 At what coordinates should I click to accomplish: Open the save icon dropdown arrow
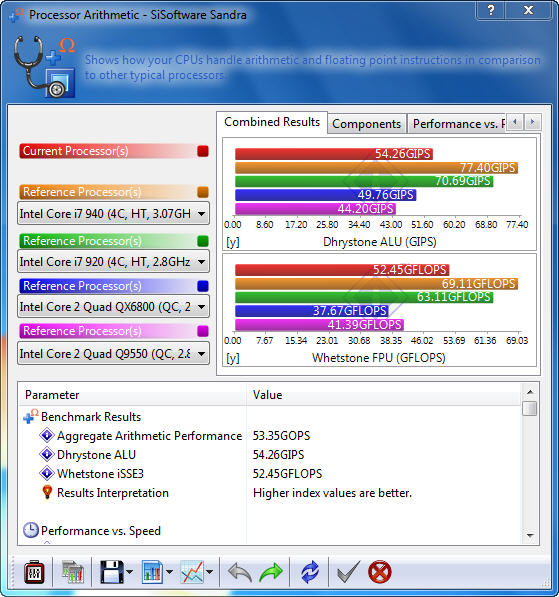click(x=129, y=571)
